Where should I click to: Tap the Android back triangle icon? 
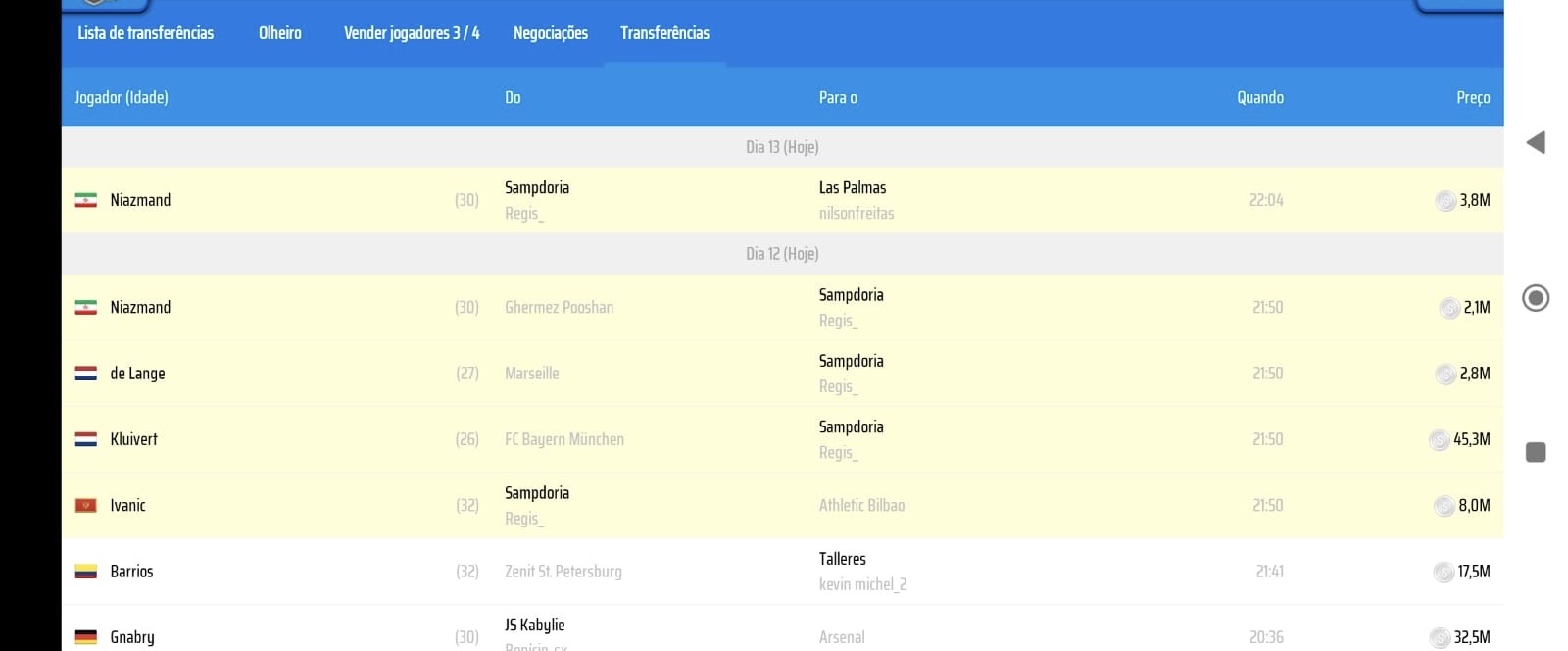(1536, 143)
